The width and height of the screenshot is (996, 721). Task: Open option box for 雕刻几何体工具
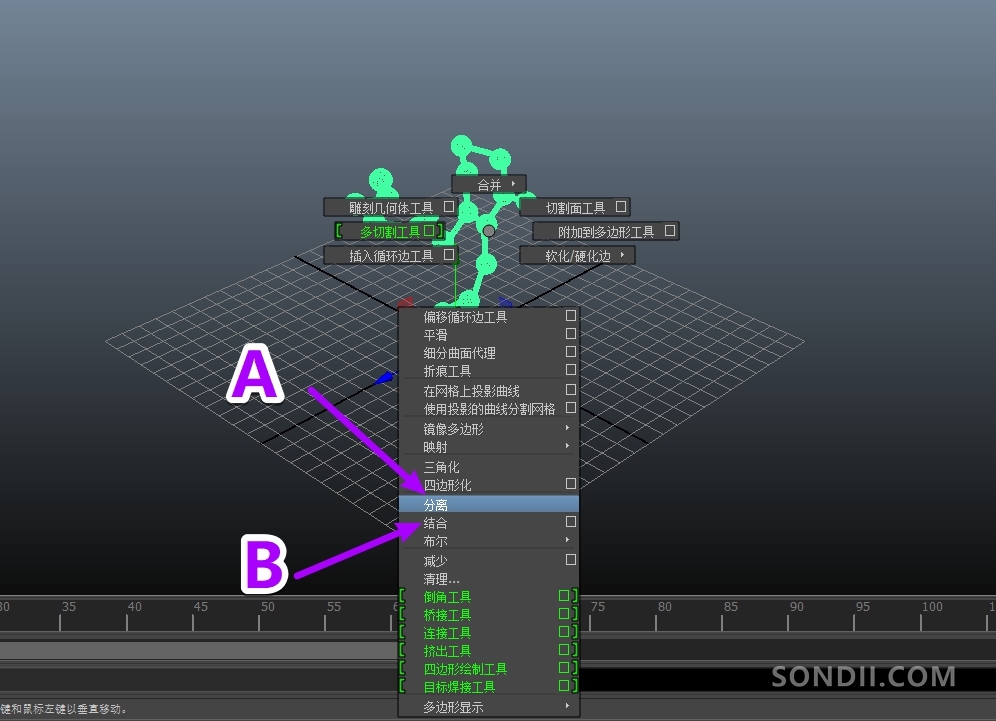pyautogui.click(x=449, y=207)
